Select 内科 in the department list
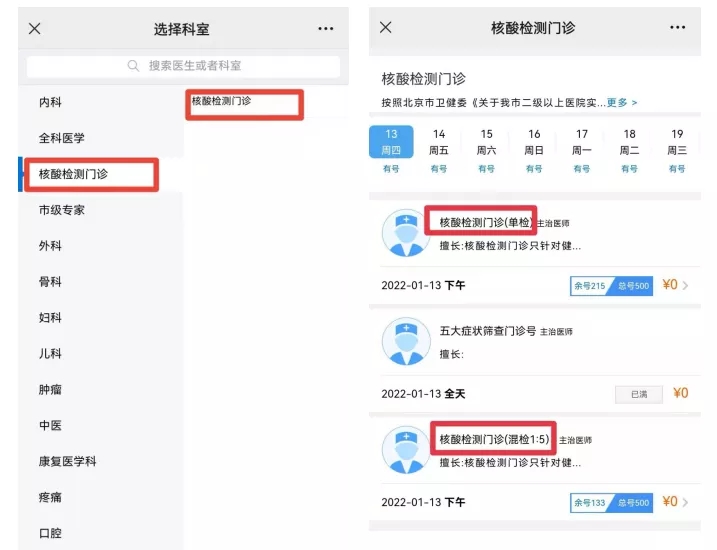The image size is (717, 550). [50, 103]
